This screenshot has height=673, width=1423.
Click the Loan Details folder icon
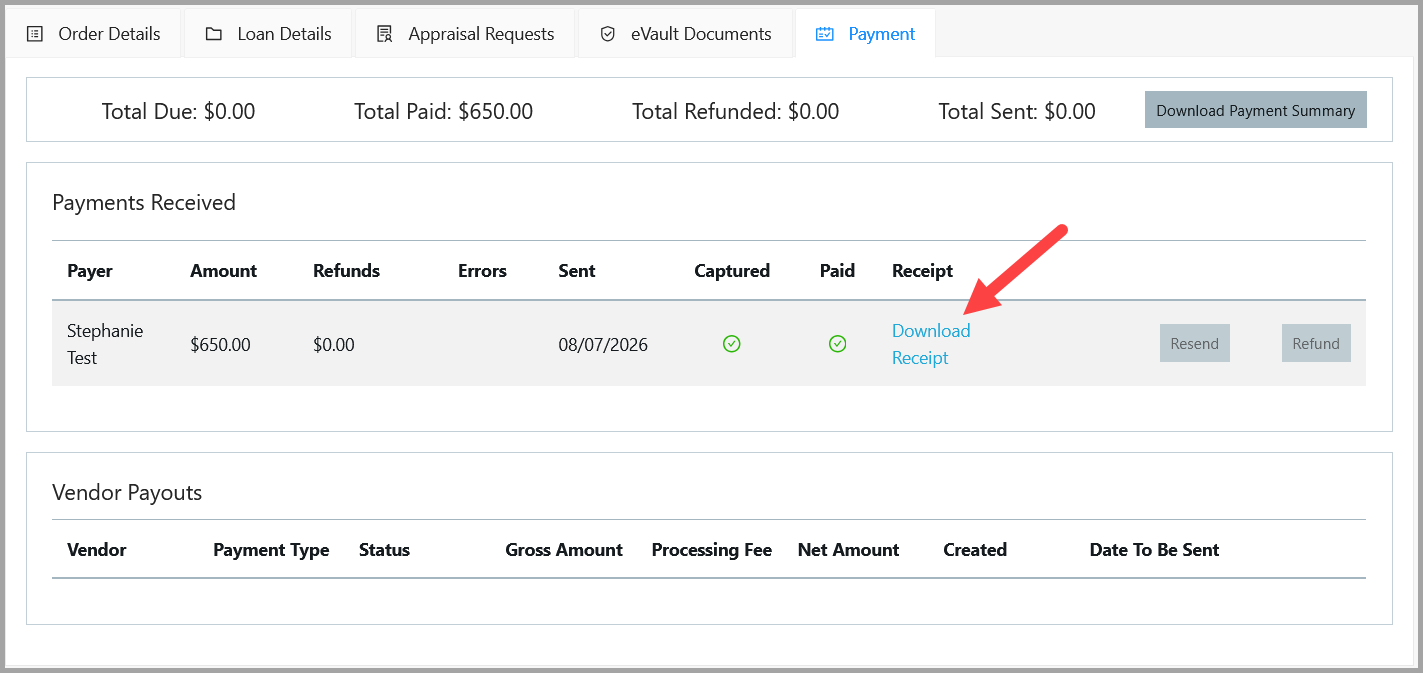(214, 34)
